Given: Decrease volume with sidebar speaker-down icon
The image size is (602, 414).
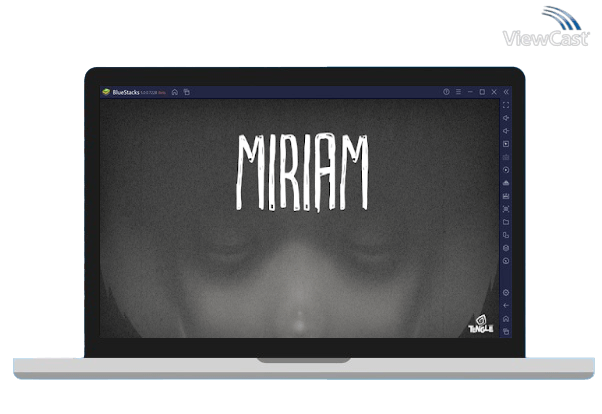Looking at the screenshot, I should [x=506, y=131].
